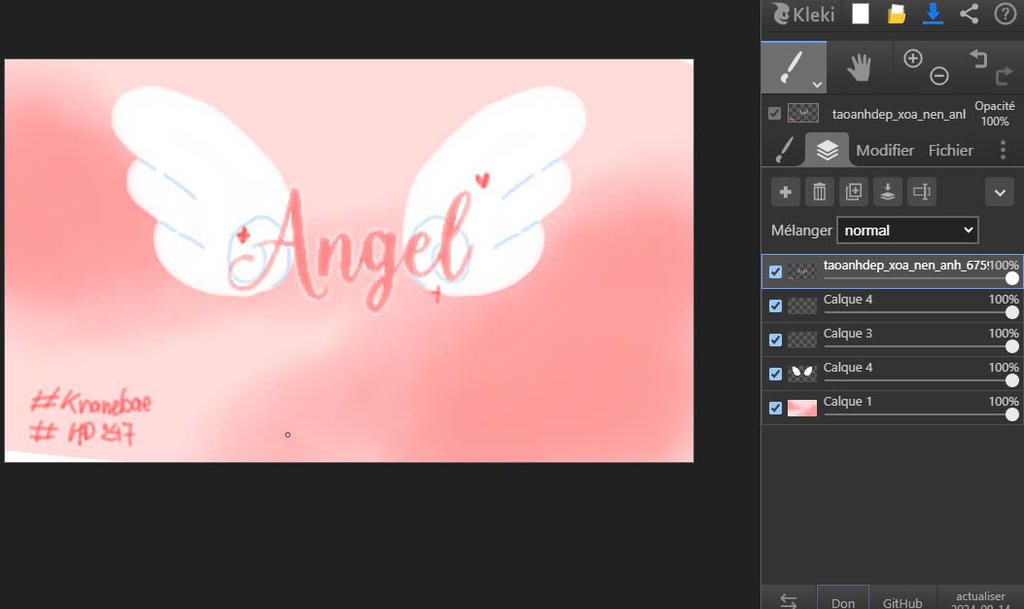Screen dimensions: 1024x609
Task: Click the Calque 1 opacity slider handle
Action: pos(1012,414)
